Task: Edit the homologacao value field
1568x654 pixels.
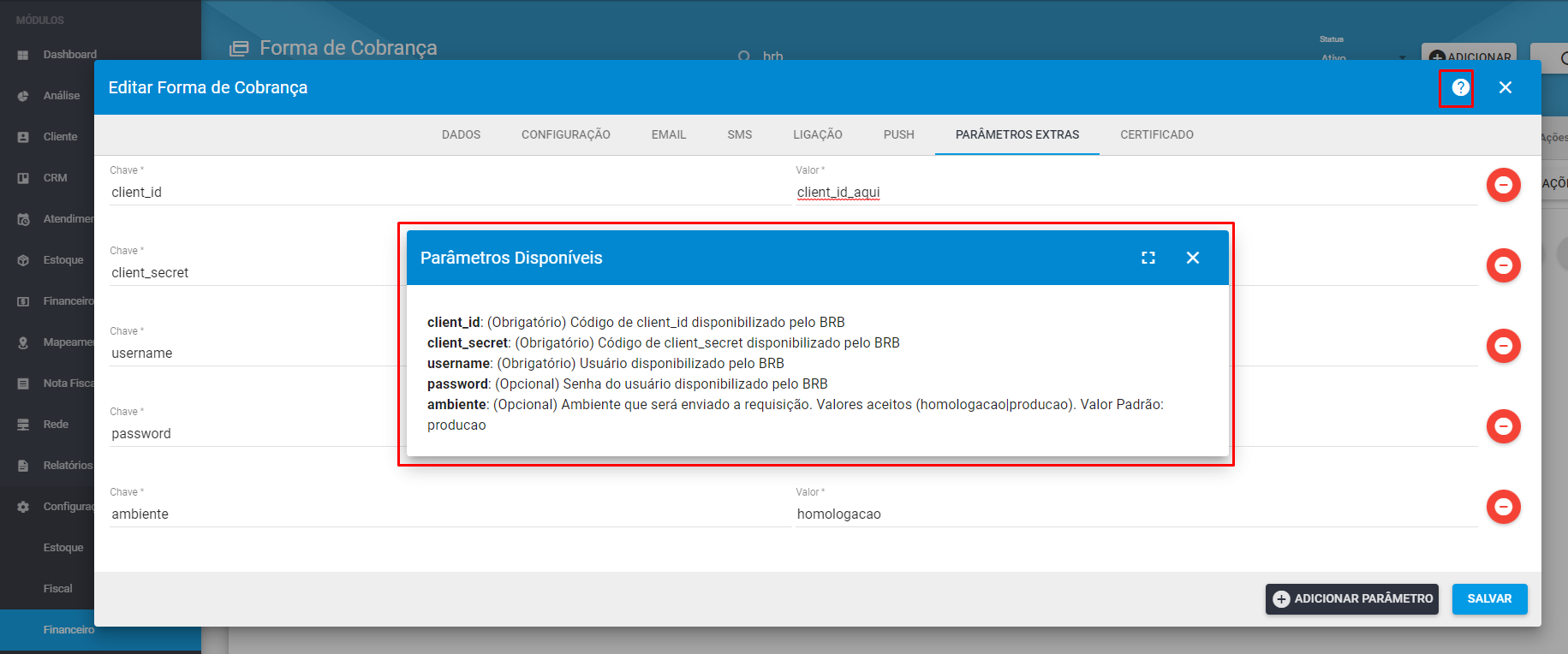Action: point(1136,514)
